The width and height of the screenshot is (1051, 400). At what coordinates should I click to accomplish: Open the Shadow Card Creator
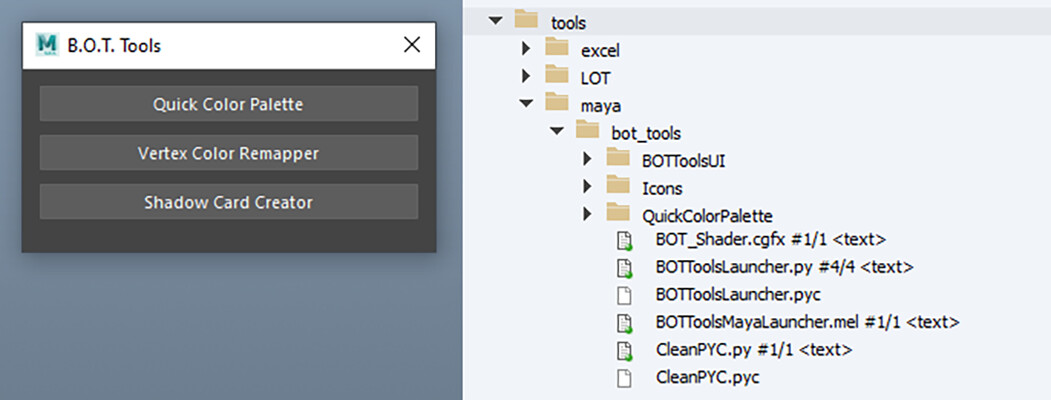pos(228,202)
